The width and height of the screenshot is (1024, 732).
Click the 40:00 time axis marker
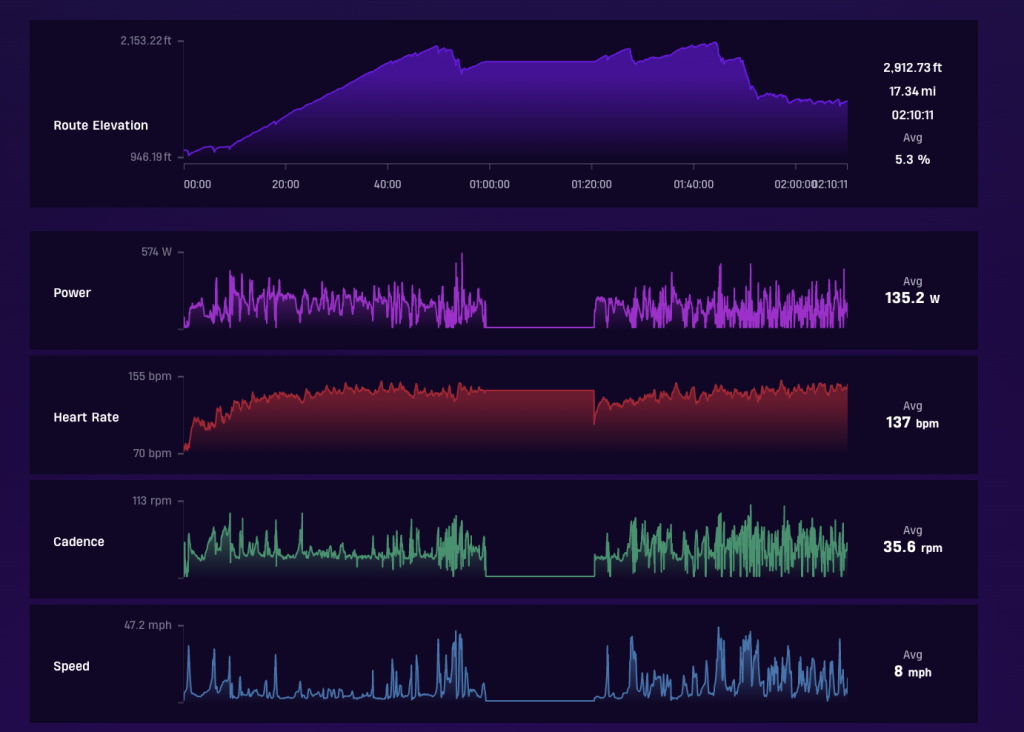click(x=387, y=184)
